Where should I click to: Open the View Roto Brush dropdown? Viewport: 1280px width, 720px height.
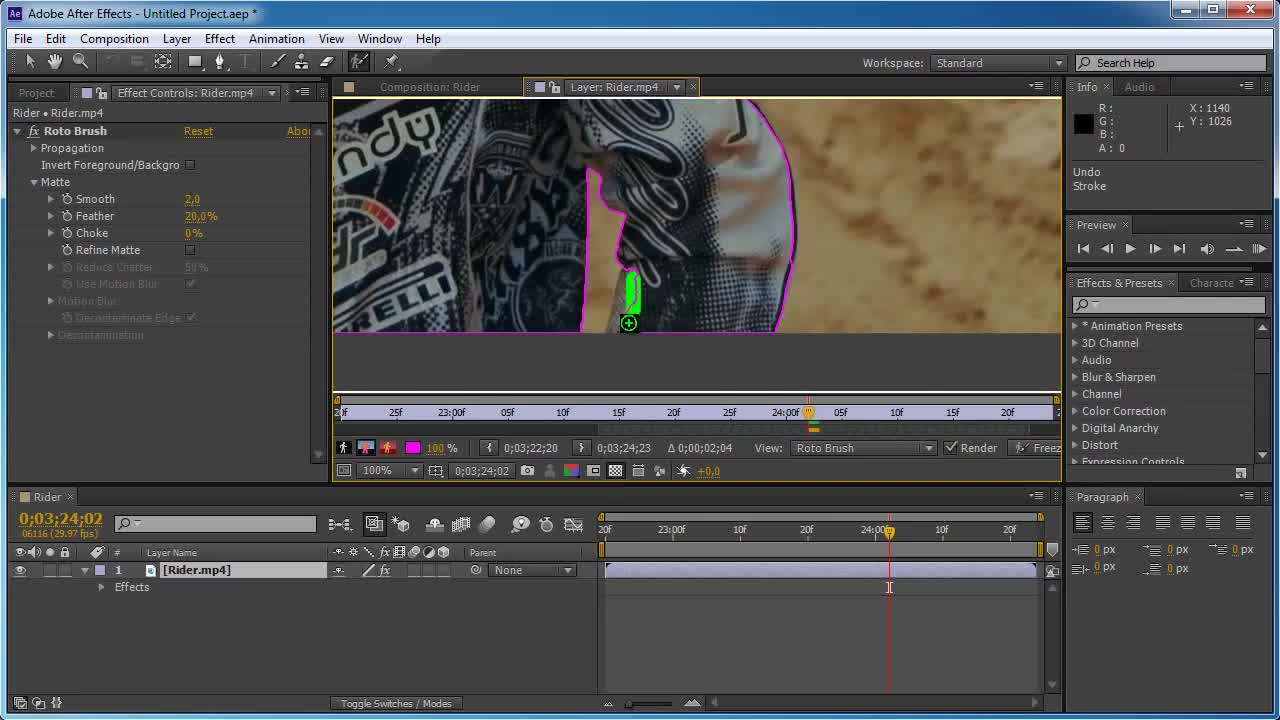click(x=864, y=448)
